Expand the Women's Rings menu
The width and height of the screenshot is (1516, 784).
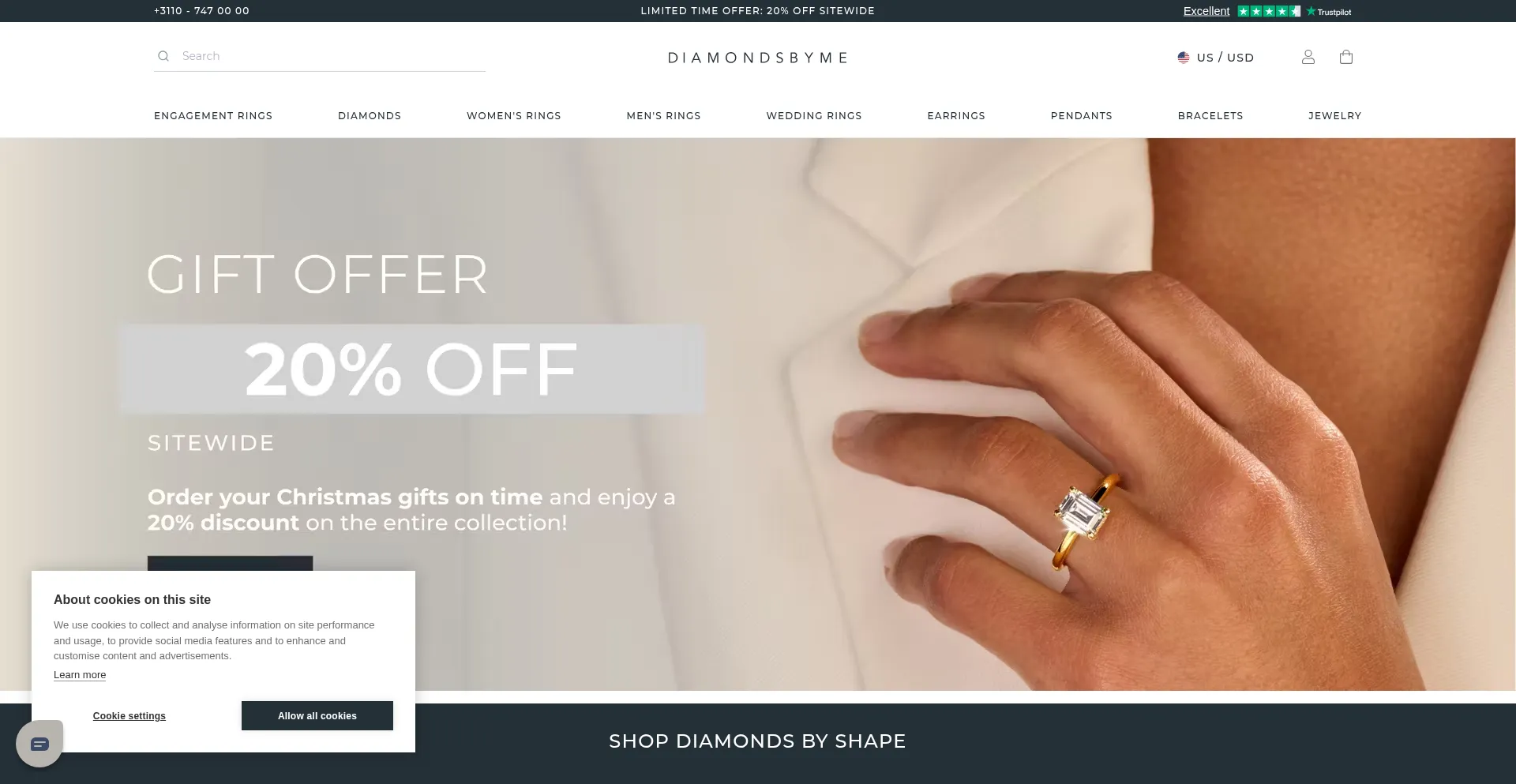tap(514, 116)
